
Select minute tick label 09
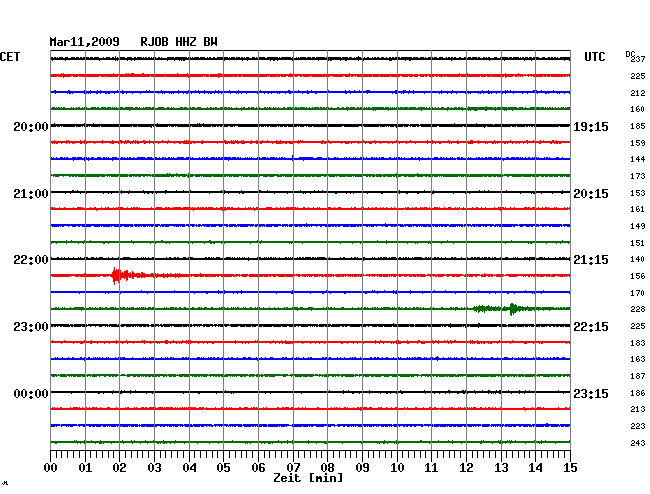362,467
